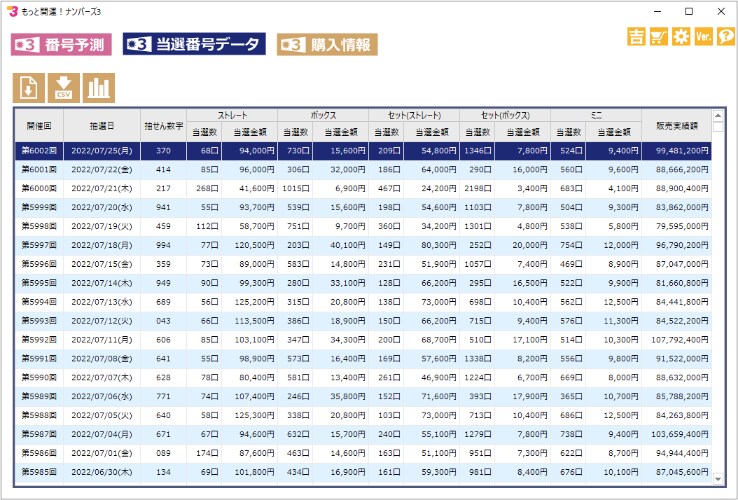Click sales amount 84,263,800円
The width and height of the screenshot is (738, 500).
(x=682, y=415)
